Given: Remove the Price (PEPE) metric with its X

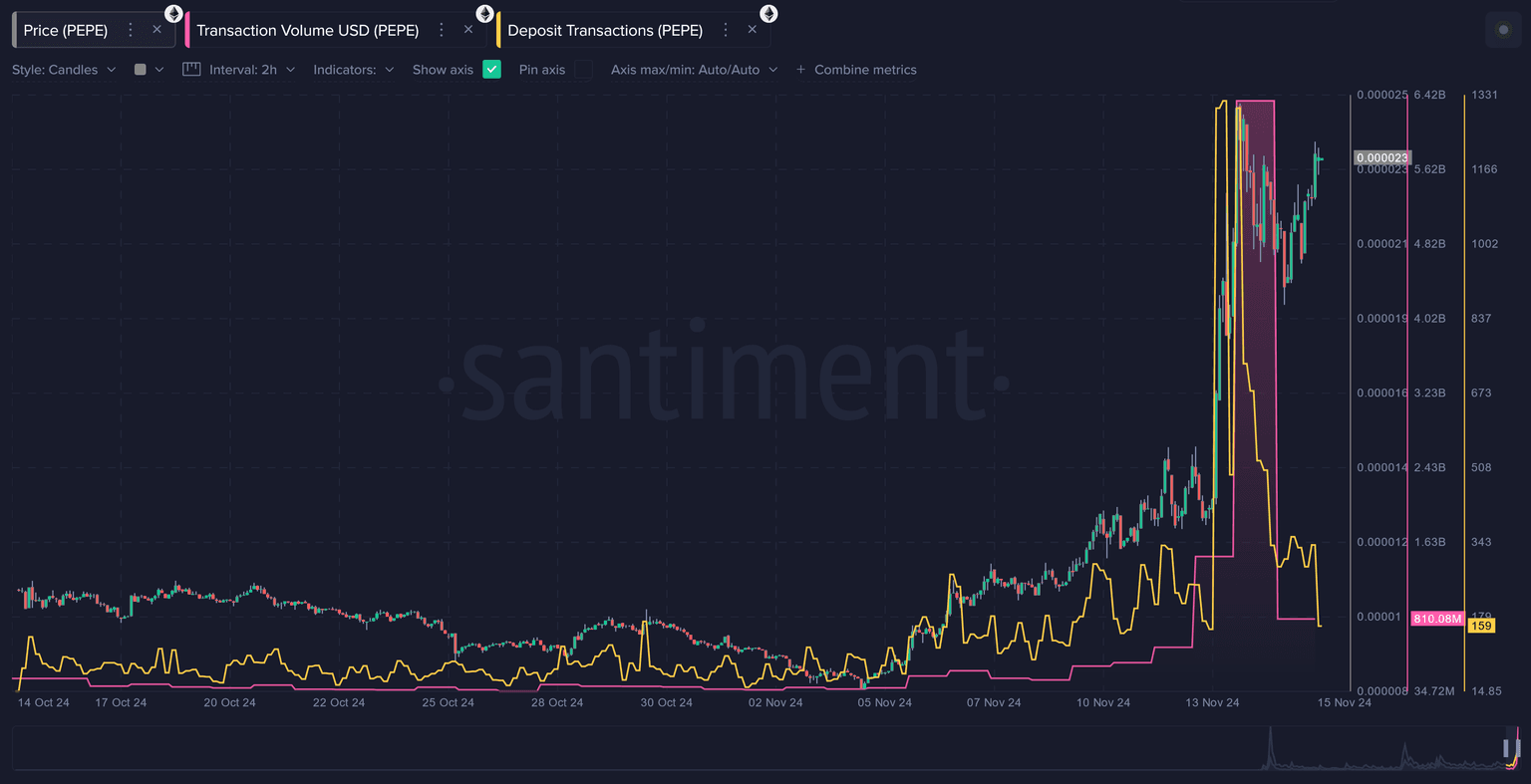Looking at the screenshot, I should 156,30.
